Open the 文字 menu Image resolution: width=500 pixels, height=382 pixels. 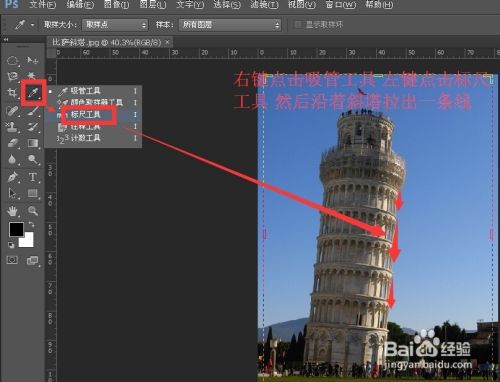[x=190, y=5]
